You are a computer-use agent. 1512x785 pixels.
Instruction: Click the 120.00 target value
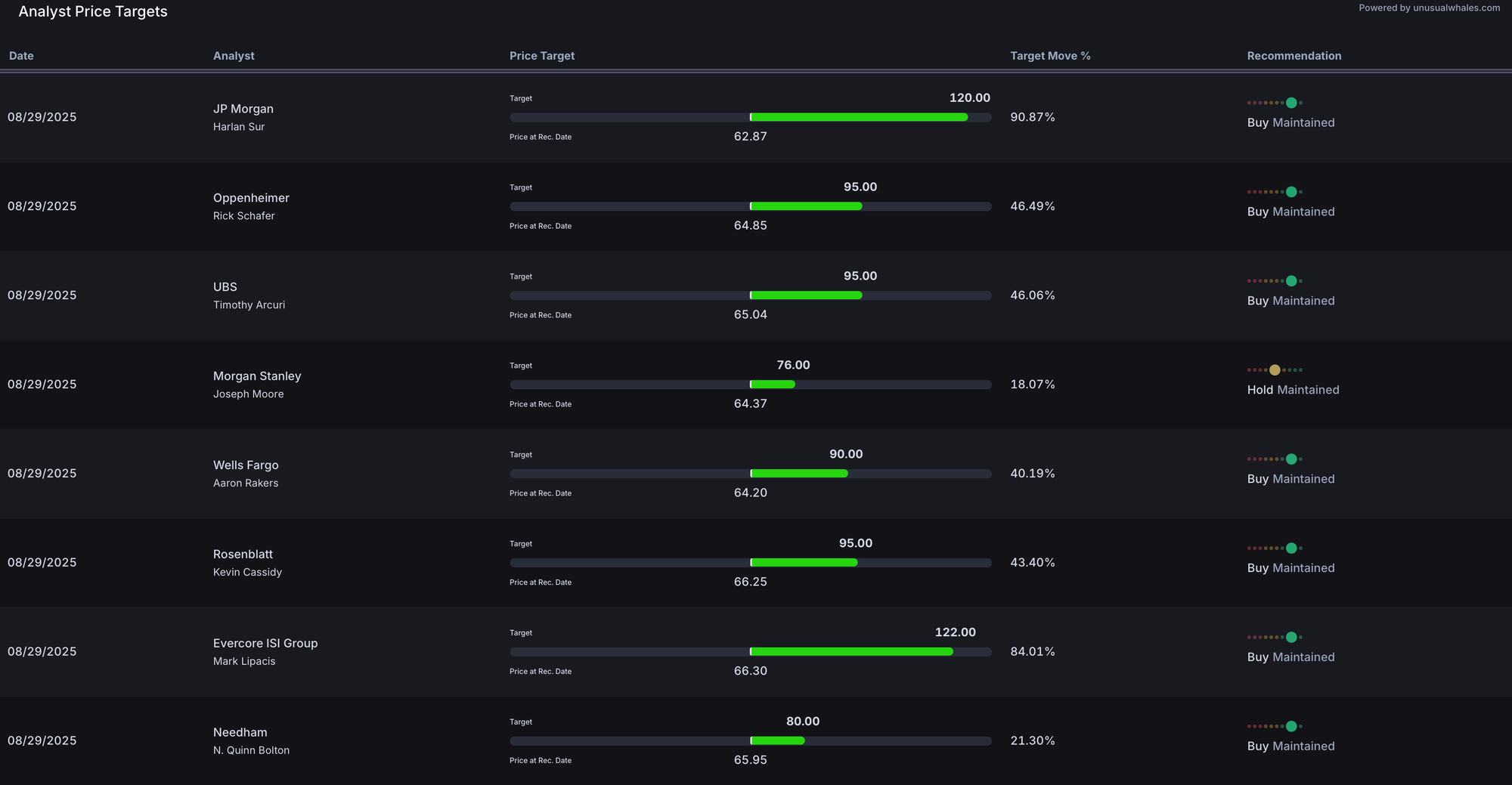coord(970,98)
